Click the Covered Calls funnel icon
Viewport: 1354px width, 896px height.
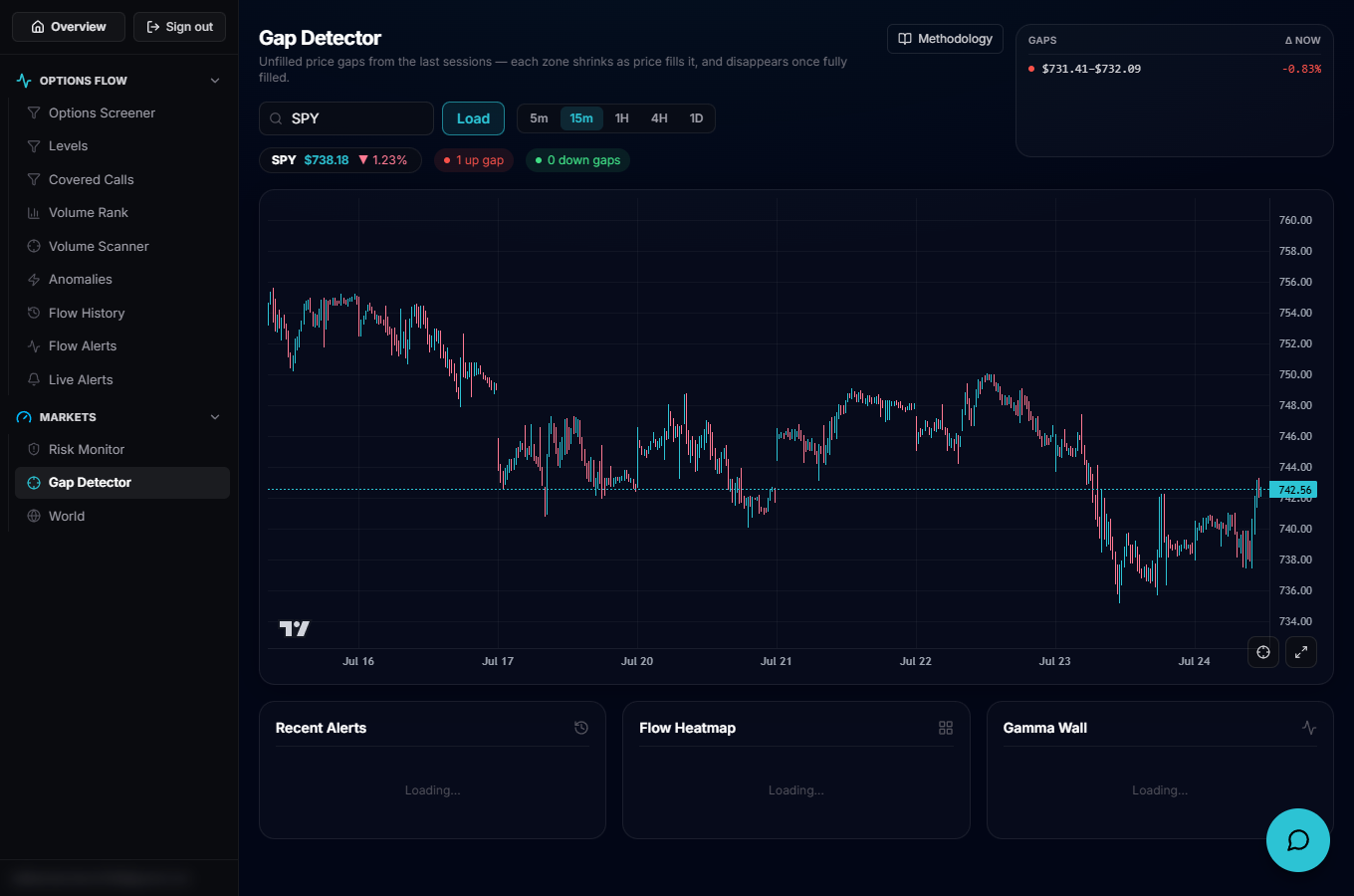tap(34, 180)
